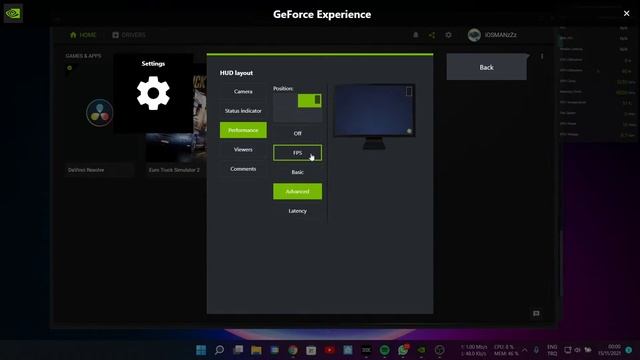Click the monitor preview image

374,116
